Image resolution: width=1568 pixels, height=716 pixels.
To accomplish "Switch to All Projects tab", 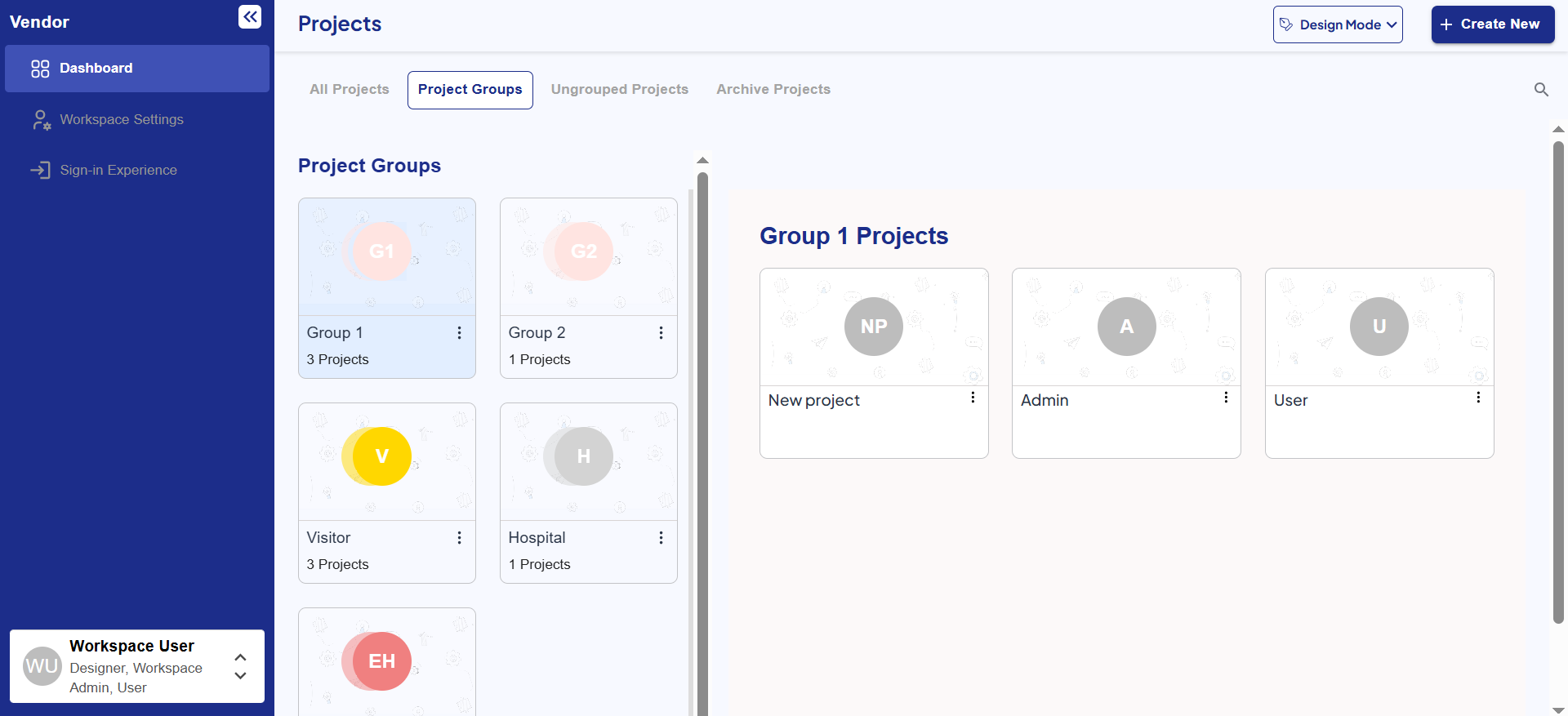I will click(349, 90).
